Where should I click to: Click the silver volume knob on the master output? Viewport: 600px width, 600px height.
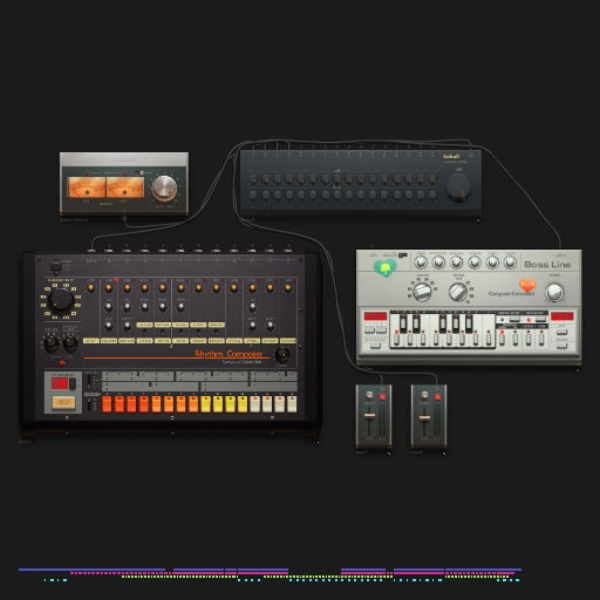click(164, 188)
